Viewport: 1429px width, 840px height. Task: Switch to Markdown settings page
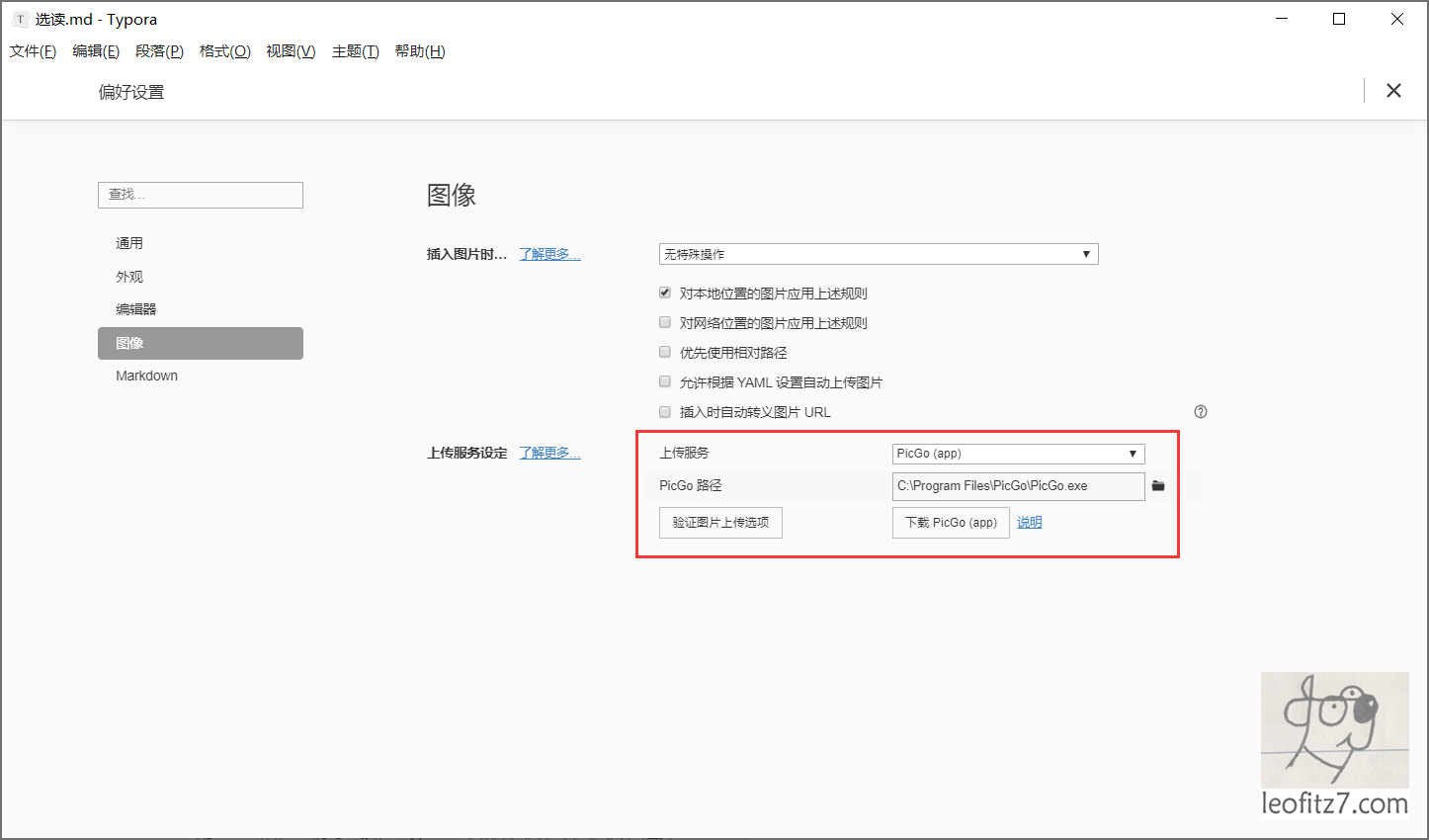(146, 376)
